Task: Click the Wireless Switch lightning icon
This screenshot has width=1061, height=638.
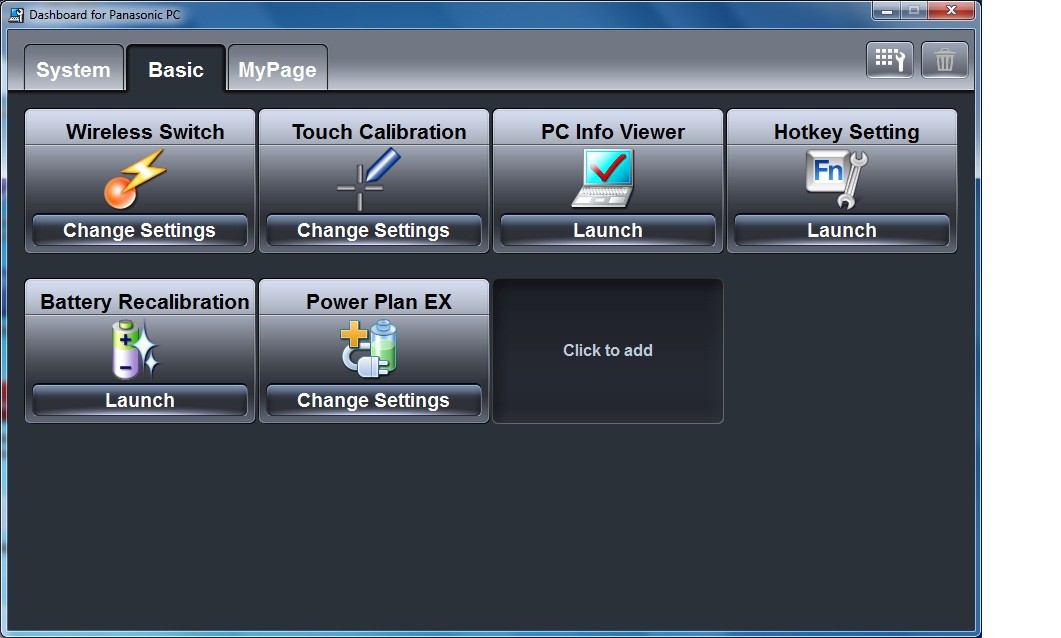Action: (135, 179)
